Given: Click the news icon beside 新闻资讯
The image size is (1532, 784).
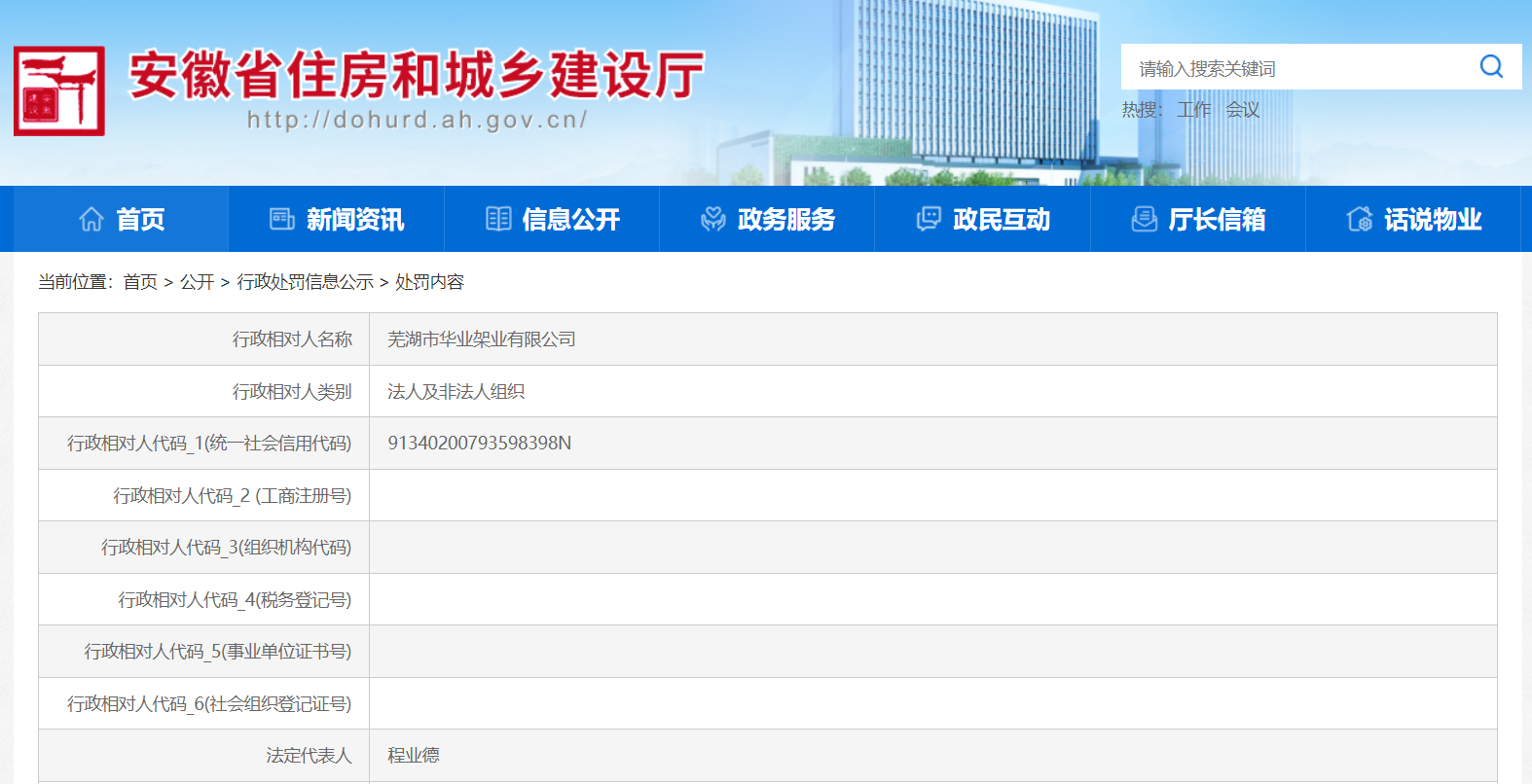Looking at the screenshot, I should (282, 219).
